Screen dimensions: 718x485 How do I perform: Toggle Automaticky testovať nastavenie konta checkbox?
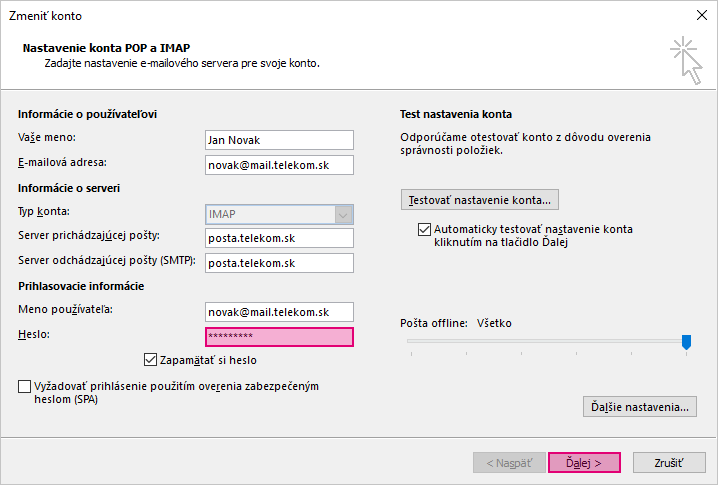point(424,229)
